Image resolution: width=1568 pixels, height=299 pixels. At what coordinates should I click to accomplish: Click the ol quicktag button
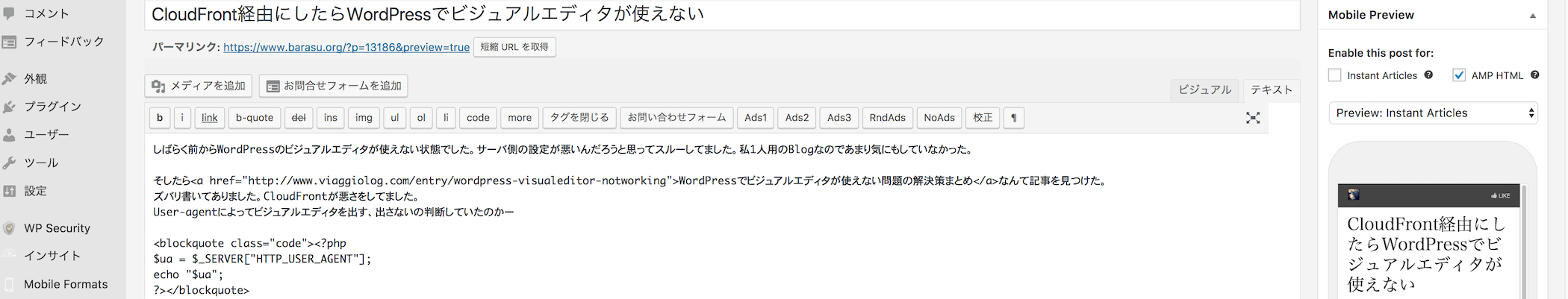tap(421, 118)
